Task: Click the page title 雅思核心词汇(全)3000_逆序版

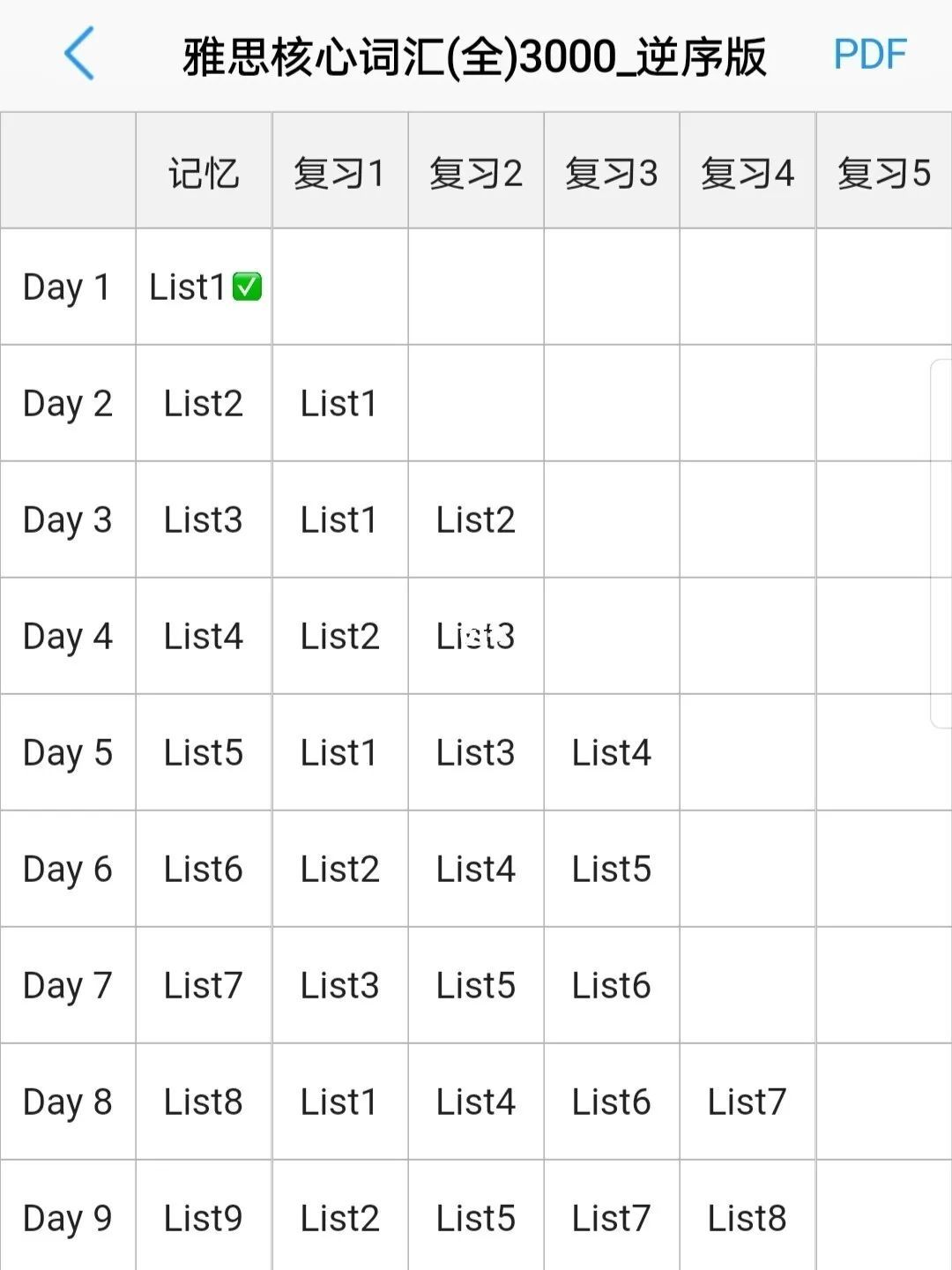Action: pos(474,56)
